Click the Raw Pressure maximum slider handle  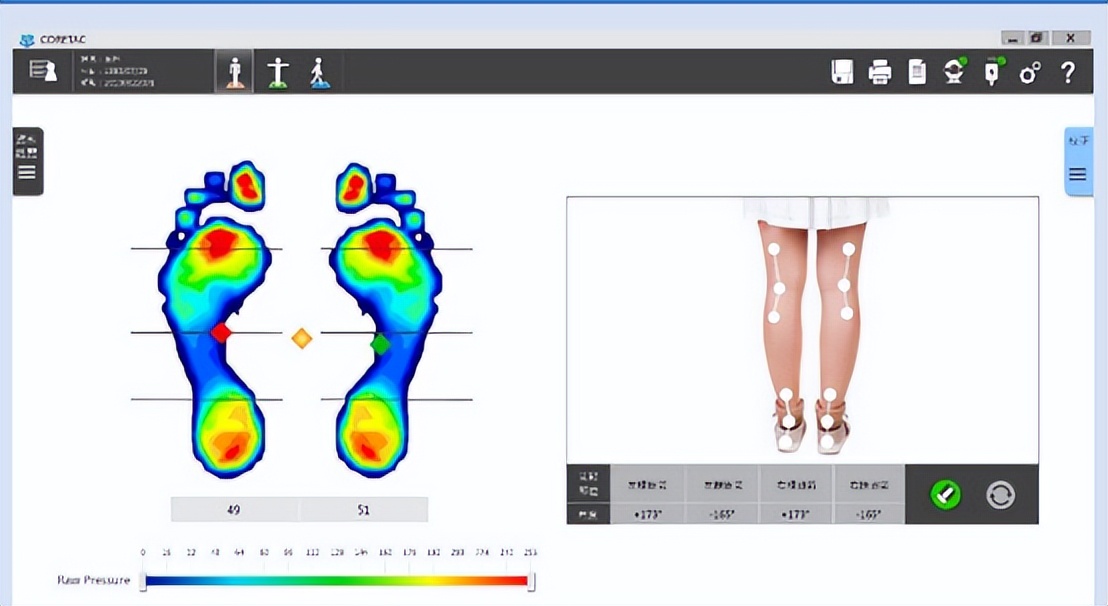(x=531, y=581)
